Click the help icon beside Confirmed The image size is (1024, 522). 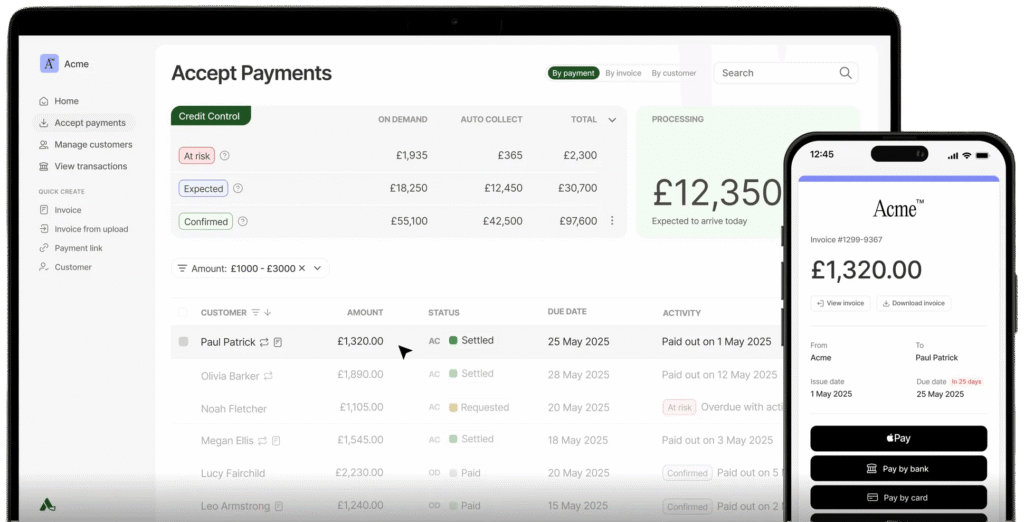tap(243, 222)
